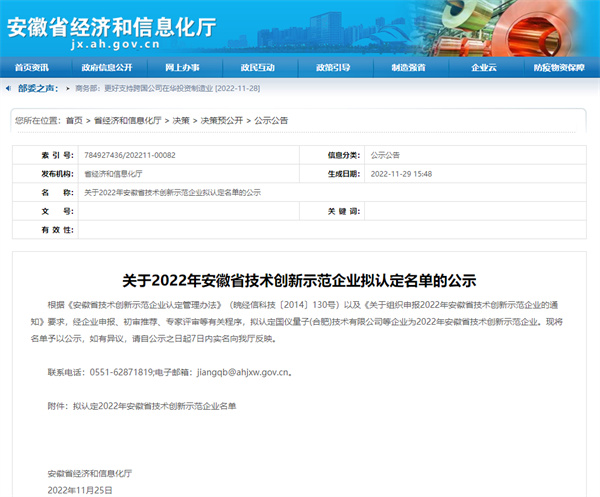Open the 政府信息公开 navigation tab
This screenshot has height=497, width=600.
click(x=106, y=68)
